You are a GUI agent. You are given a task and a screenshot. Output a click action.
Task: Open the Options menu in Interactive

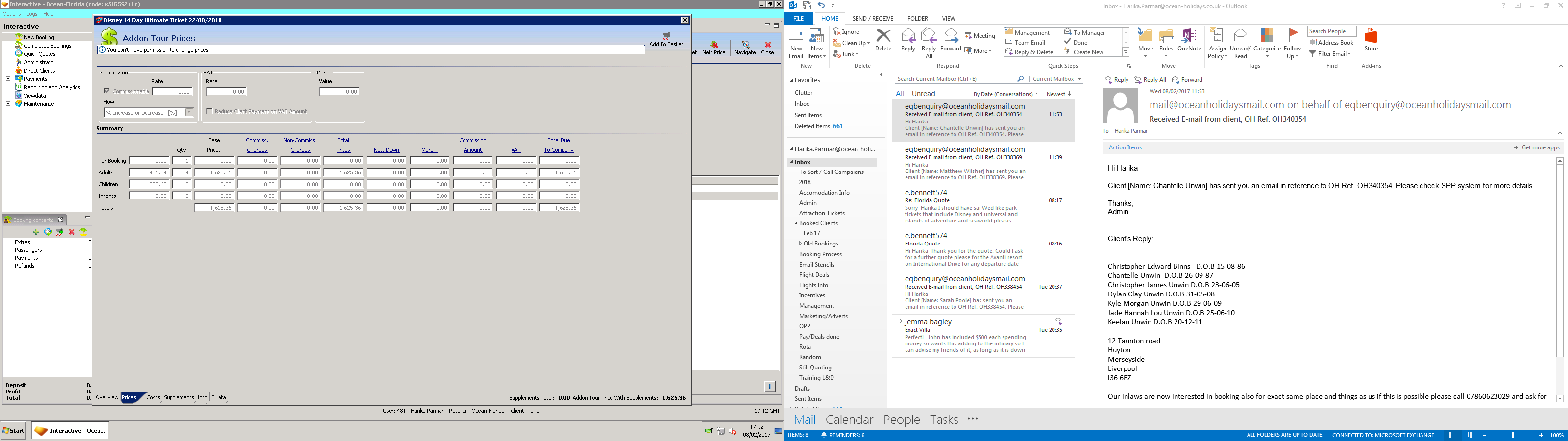click(x=12, y=14)
